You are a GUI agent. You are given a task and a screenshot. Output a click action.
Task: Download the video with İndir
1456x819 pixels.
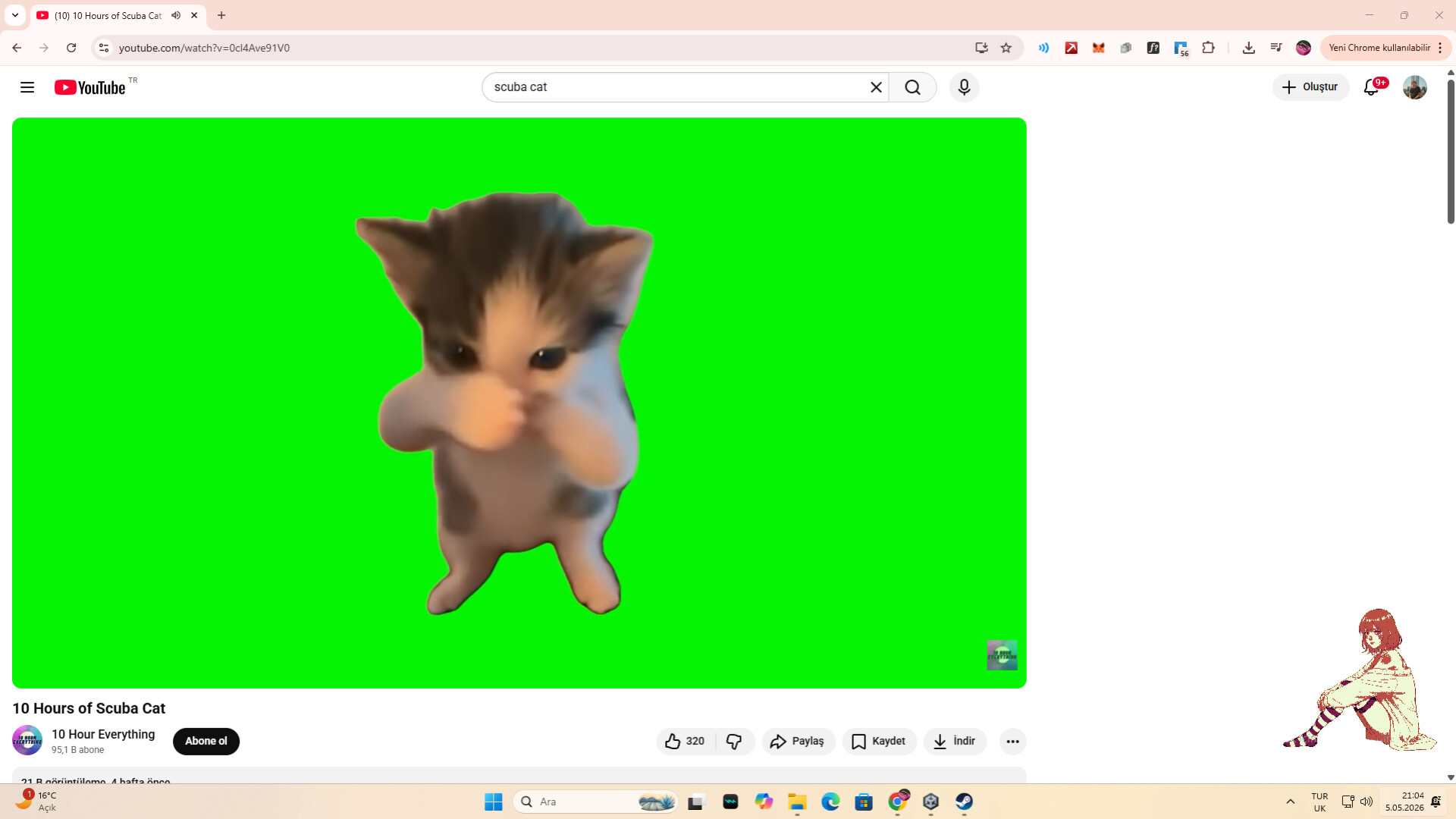pyautogui.click(x=955, y=741)
